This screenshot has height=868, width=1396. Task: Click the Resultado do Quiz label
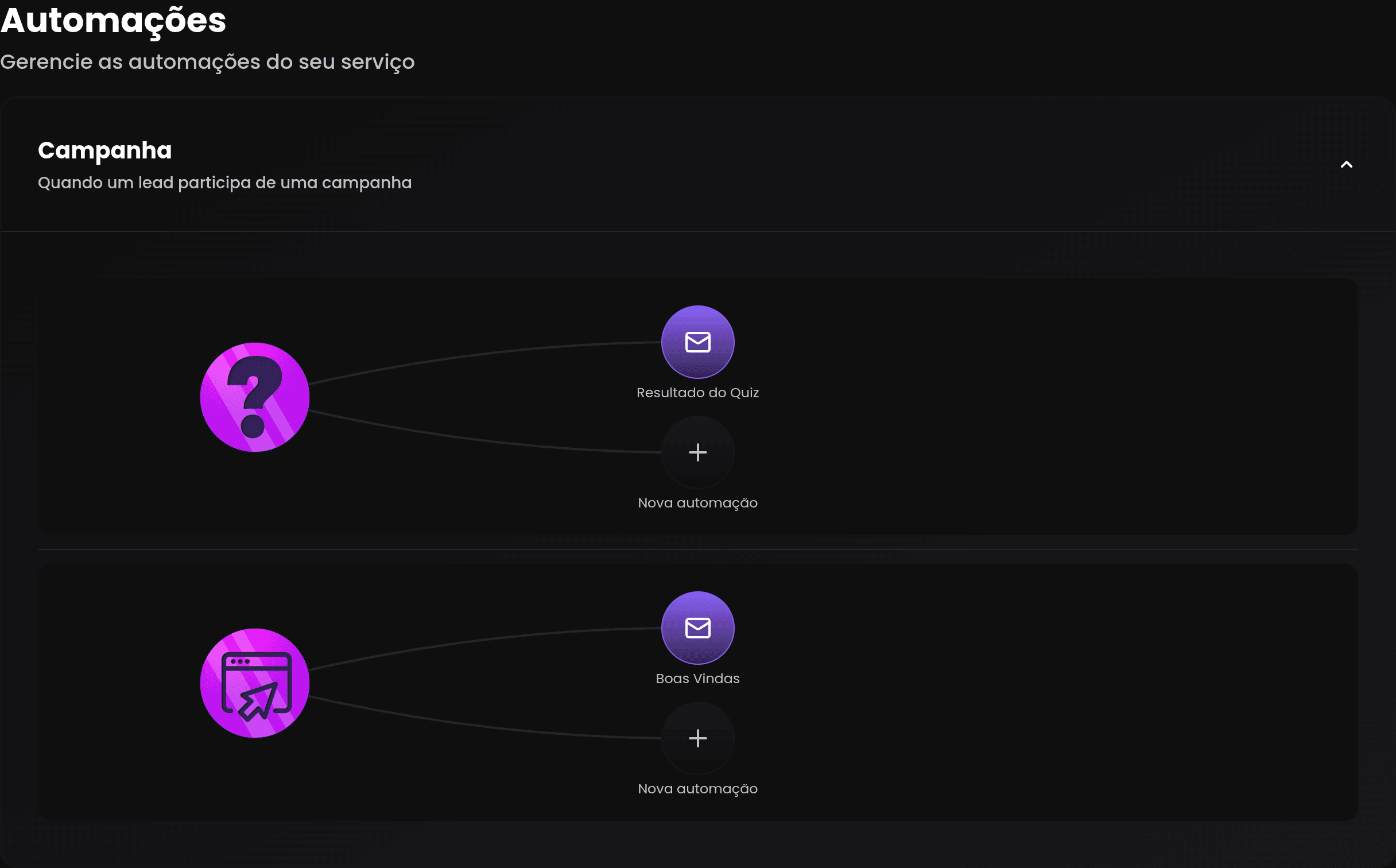[x=697, y=393]
